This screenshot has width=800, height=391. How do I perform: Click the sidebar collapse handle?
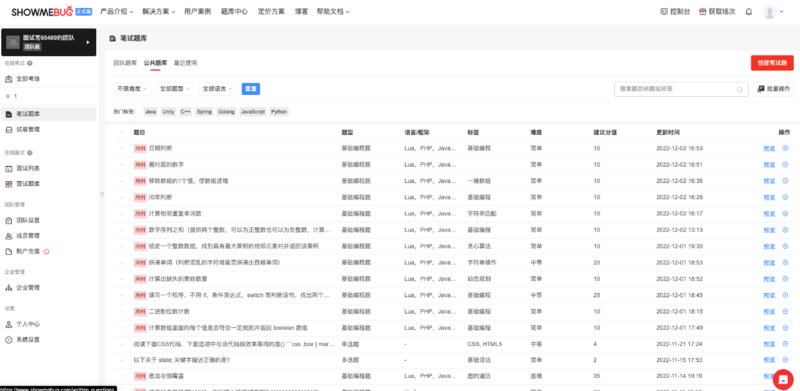(x=102, y=194)
